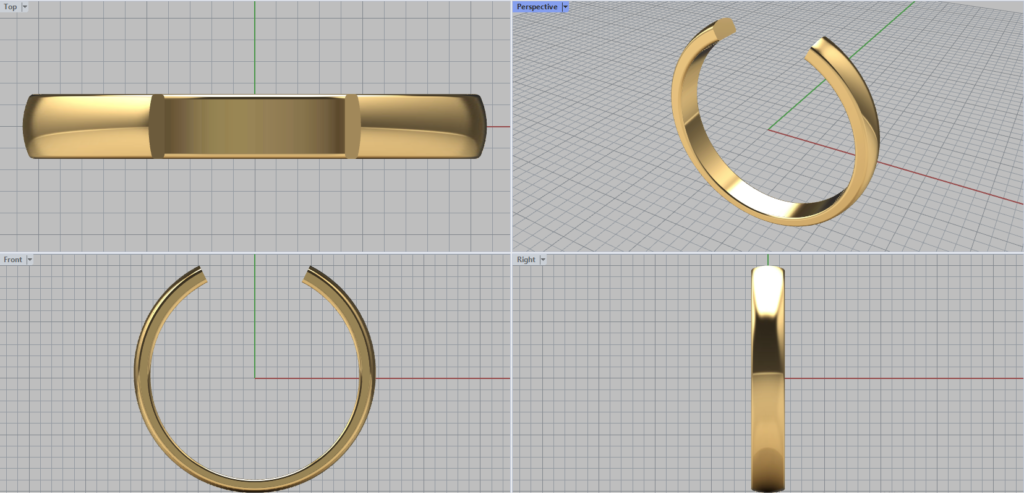Select the recessed center panel in Top view
The image size is (1024, 494).
(254, 126)
